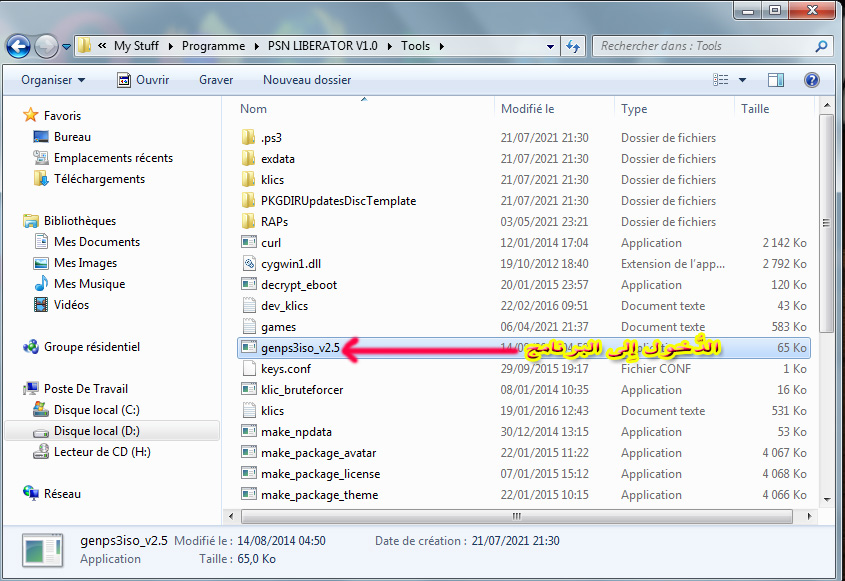The height and width of the screenshot is (581, 845).
Task: Click the Back navigation arrow button
Action: coord(18,46)
